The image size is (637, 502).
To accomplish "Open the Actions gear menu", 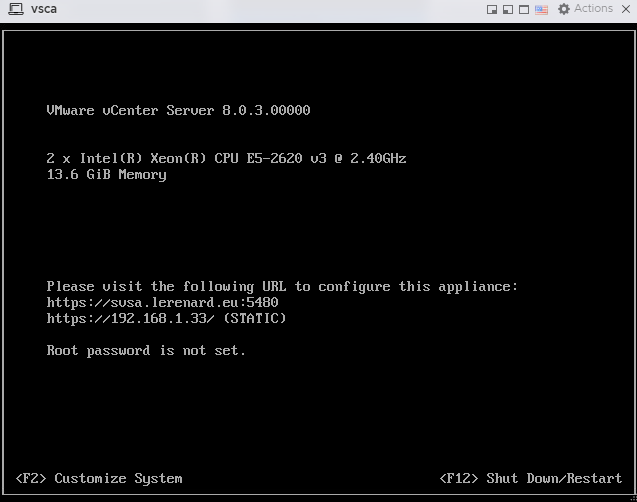I will pyautogui.click(x=585, y=9).
